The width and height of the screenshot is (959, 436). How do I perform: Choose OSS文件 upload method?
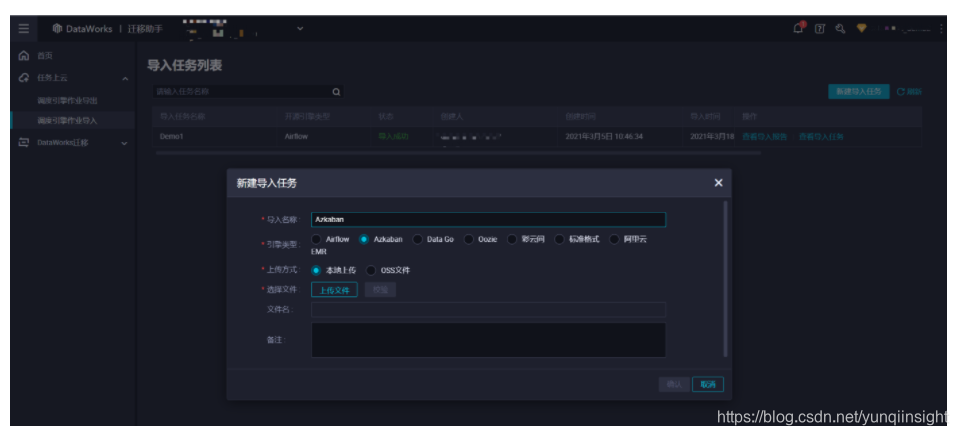(x=371, y=270)
